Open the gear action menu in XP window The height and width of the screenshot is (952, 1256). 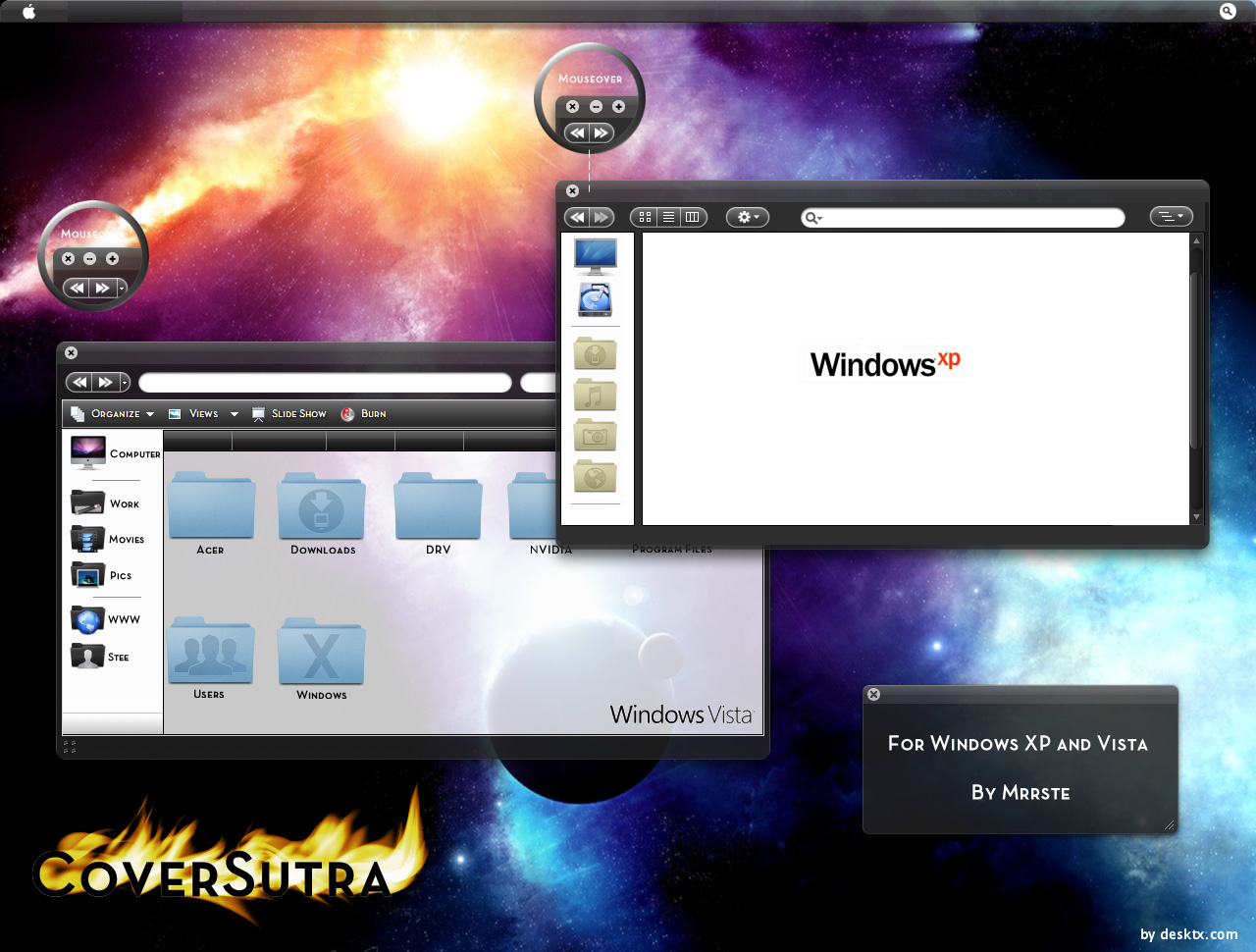(x=748, y=217)
